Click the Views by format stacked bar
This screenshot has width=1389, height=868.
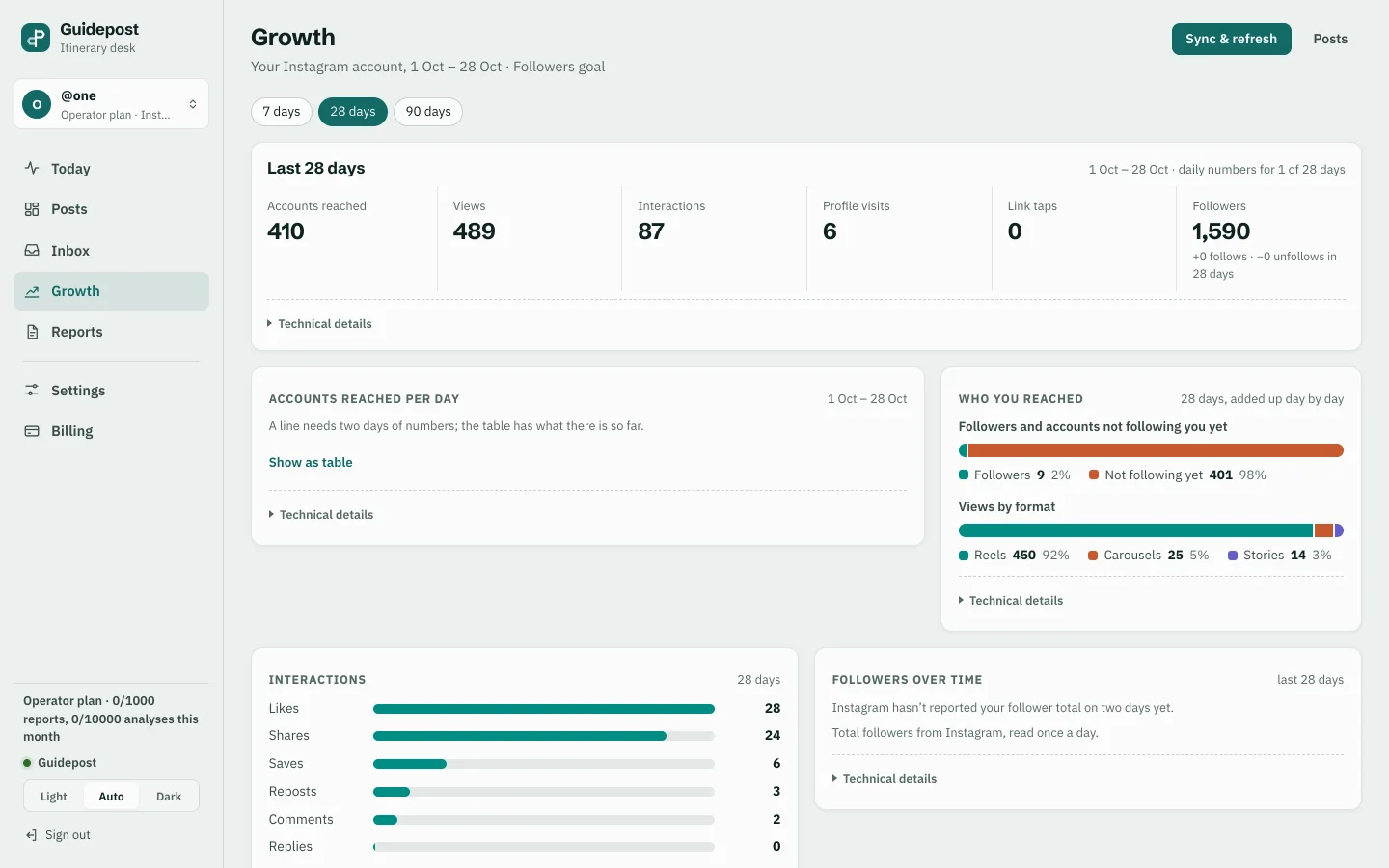(x=1151, y=530)
